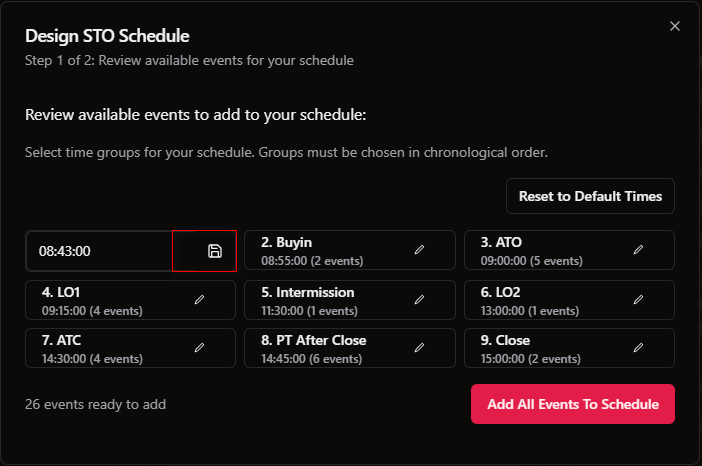The image size is (702, 466).
Task: Click Add All Events To Schedule
Action: (573, 404)
